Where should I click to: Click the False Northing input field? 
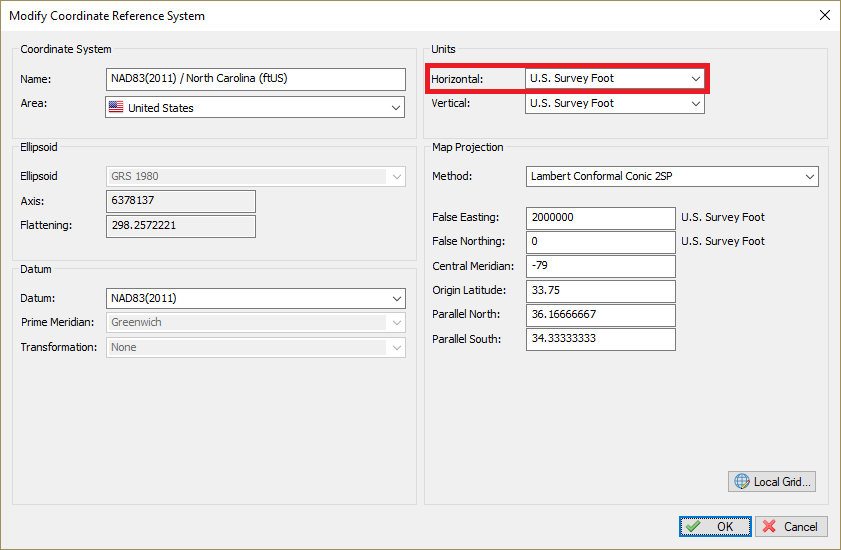pyautogui.click(x=600, y=242)
